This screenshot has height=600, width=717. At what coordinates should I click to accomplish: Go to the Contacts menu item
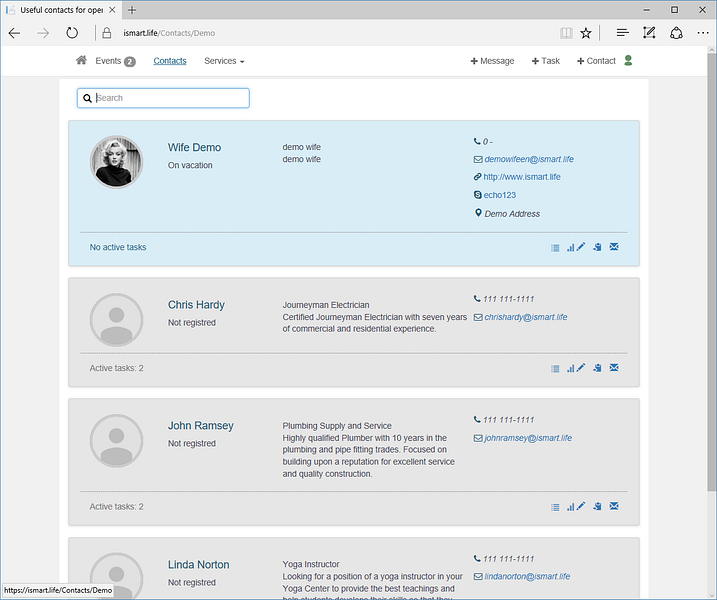click(170, 61)
